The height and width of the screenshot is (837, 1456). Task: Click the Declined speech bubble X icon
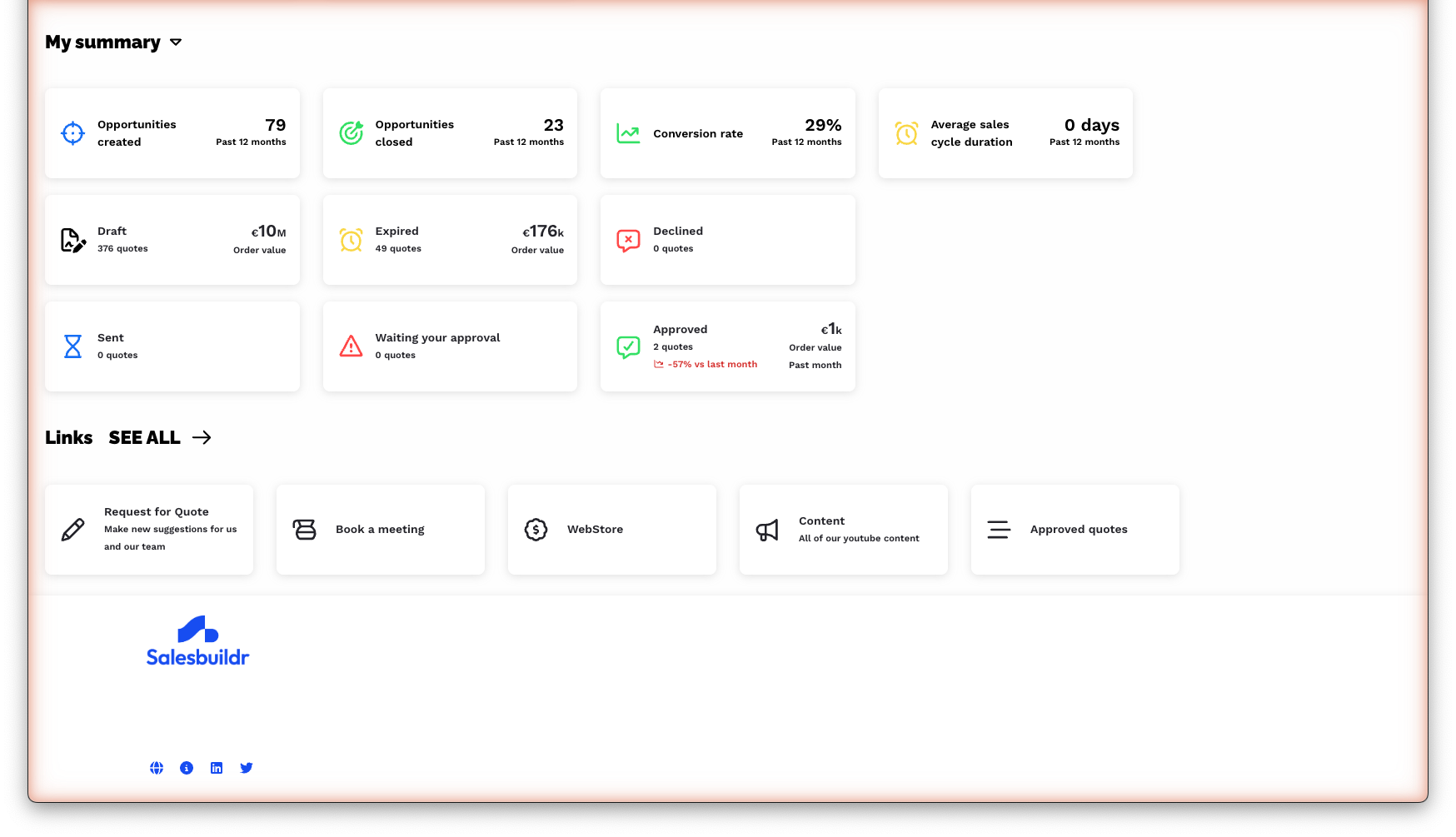pyautogui.click(x=628, y=241)
